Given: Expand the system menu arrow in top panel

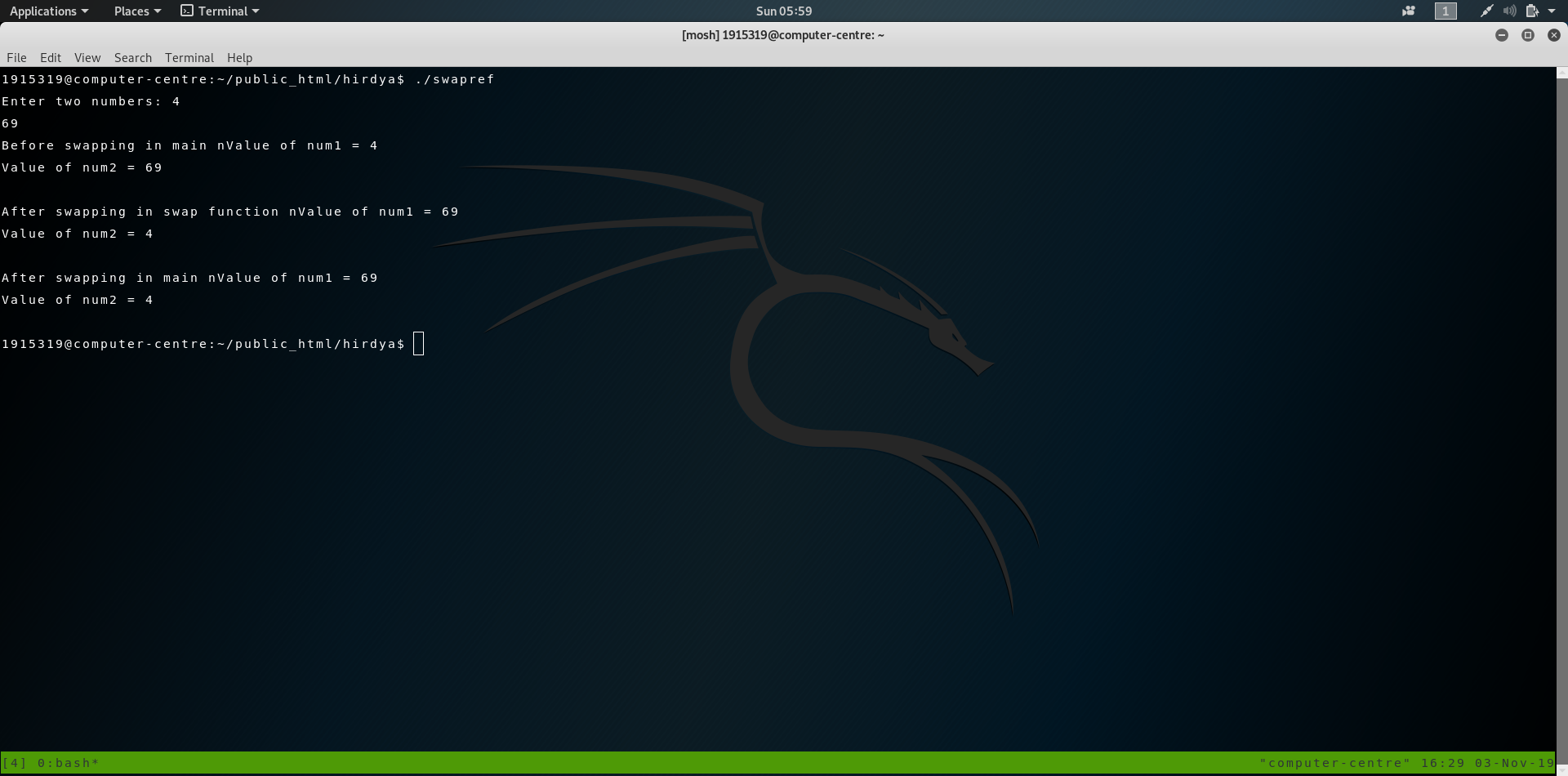Looking at the screenshot, I should pos(1552,11).
